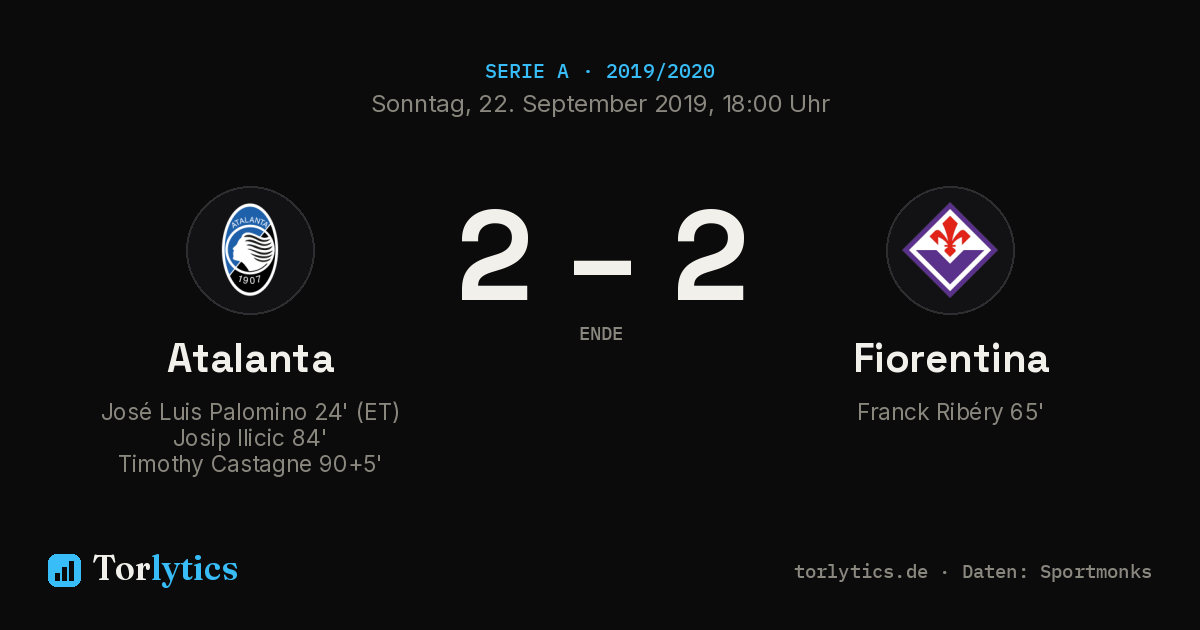The width and height of the screenshot is (1200, 630).
Task: Click the ENDE match status label
Action: [601, 334]
